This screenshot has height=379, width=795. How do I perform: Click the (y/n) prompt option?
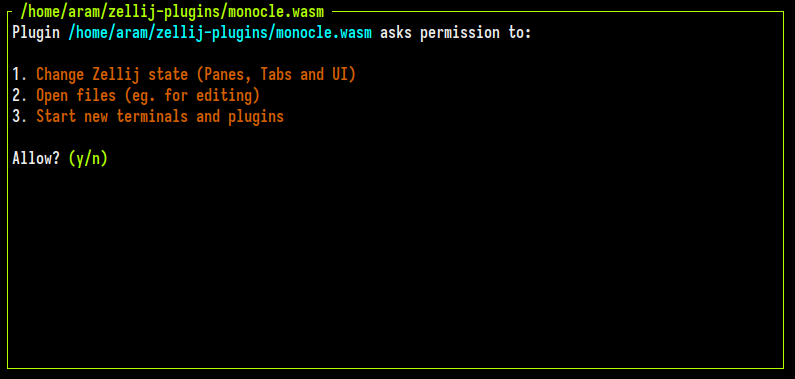[88, 159]
